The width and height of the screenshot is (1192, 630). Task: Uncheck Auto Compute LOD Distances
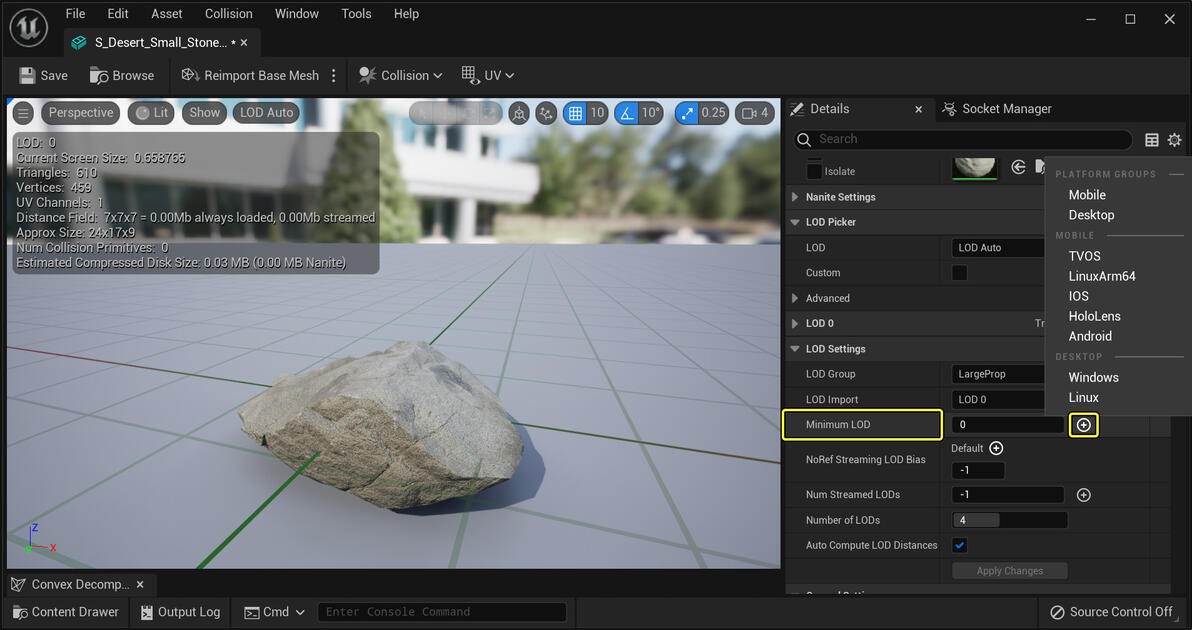point(959,545)
